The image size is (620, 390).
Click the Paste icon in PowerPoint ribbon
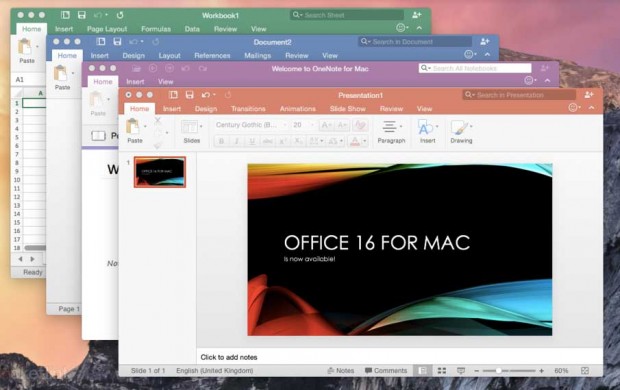click(x=133, y=127)
